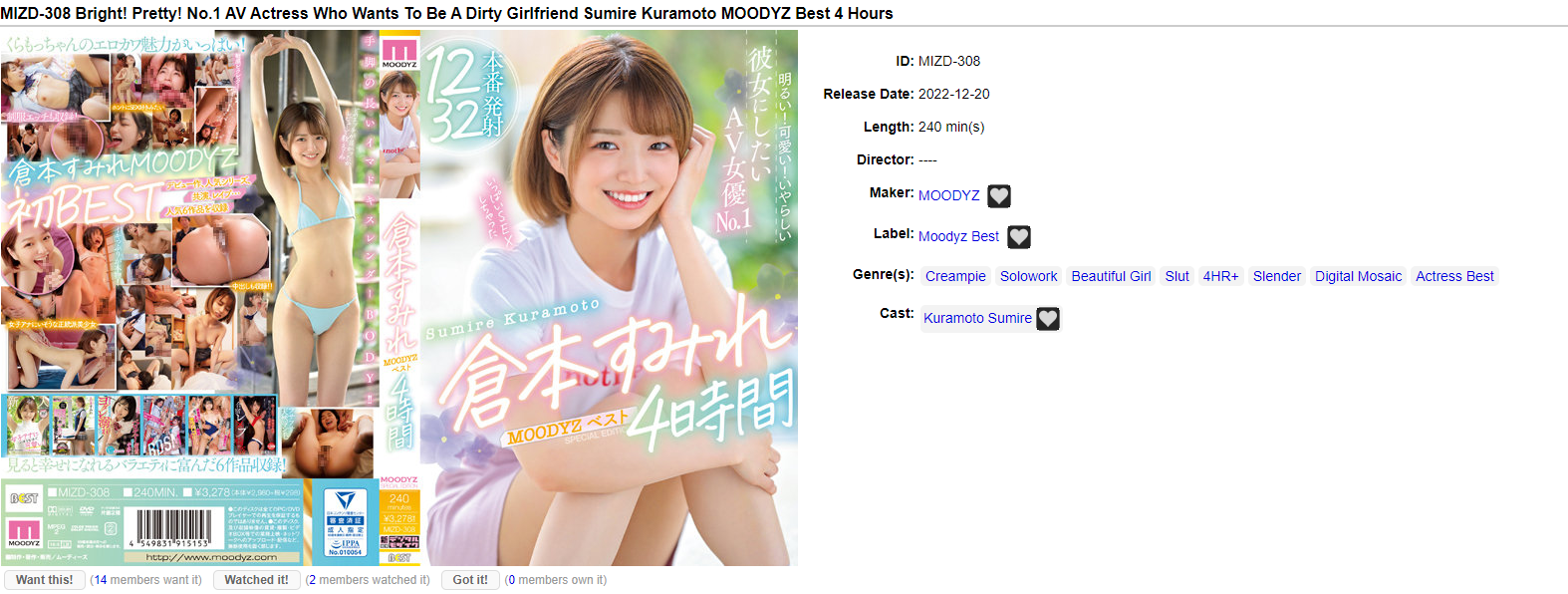Click the Director label text
The width and height of the screenshot is (1568, 594).
coord(885,159)
